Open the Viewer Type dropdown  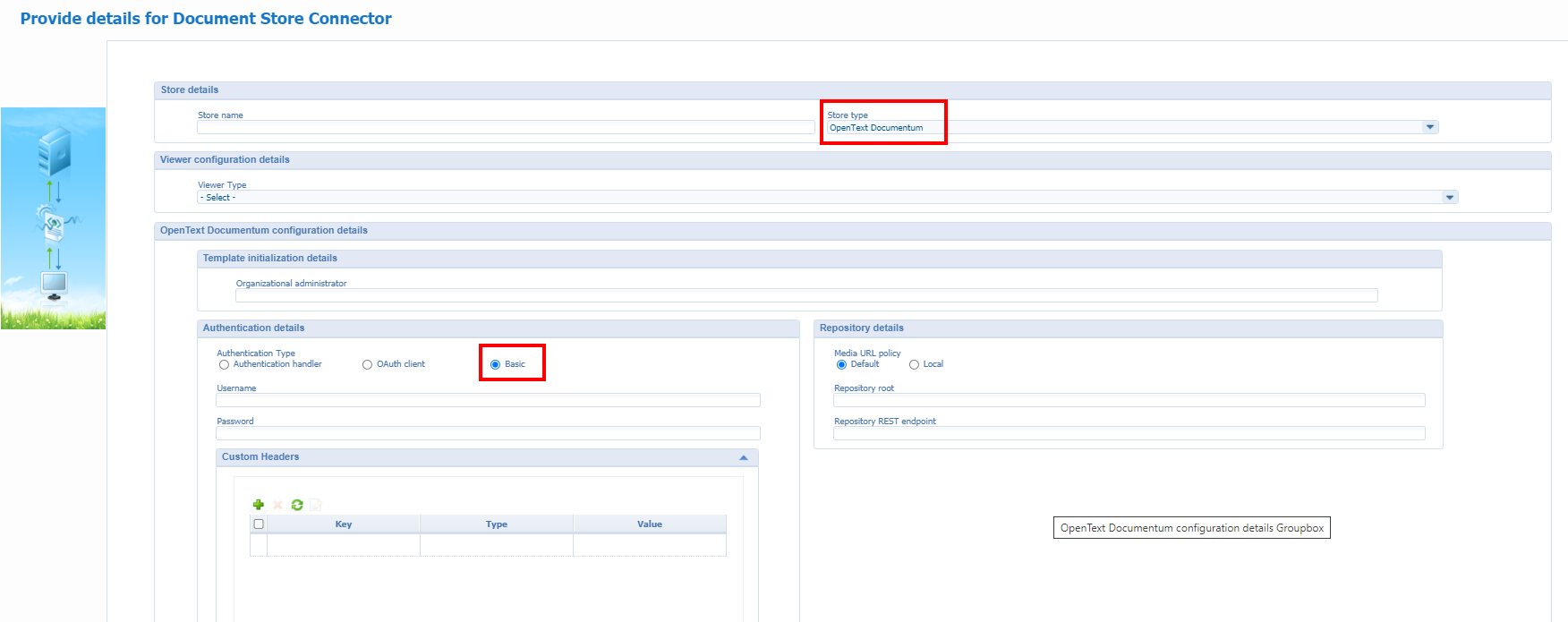click(827, 197)
